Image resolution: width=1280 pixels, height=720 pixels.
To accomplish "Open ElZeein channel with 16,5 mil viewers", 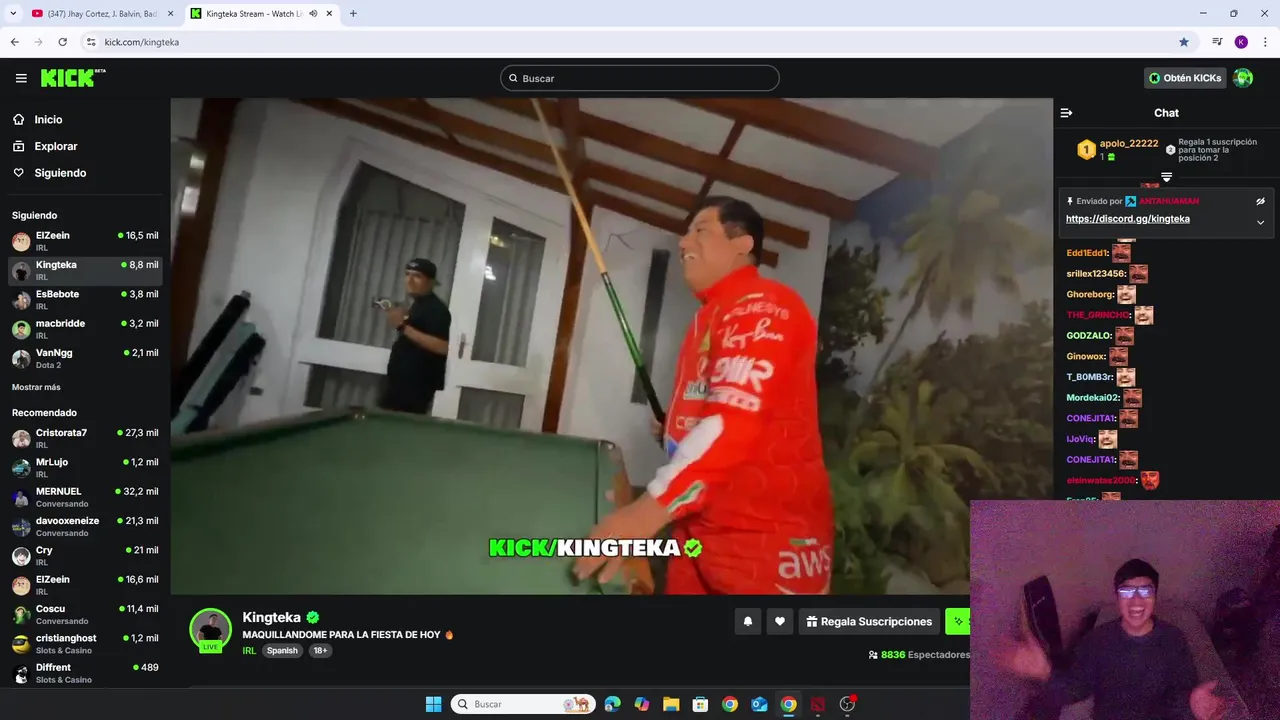I will 85,241.
